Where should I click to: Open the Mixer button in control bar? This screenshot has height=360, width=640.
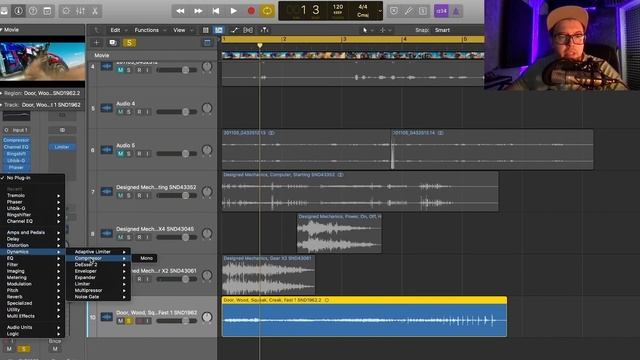coord(80,11)
